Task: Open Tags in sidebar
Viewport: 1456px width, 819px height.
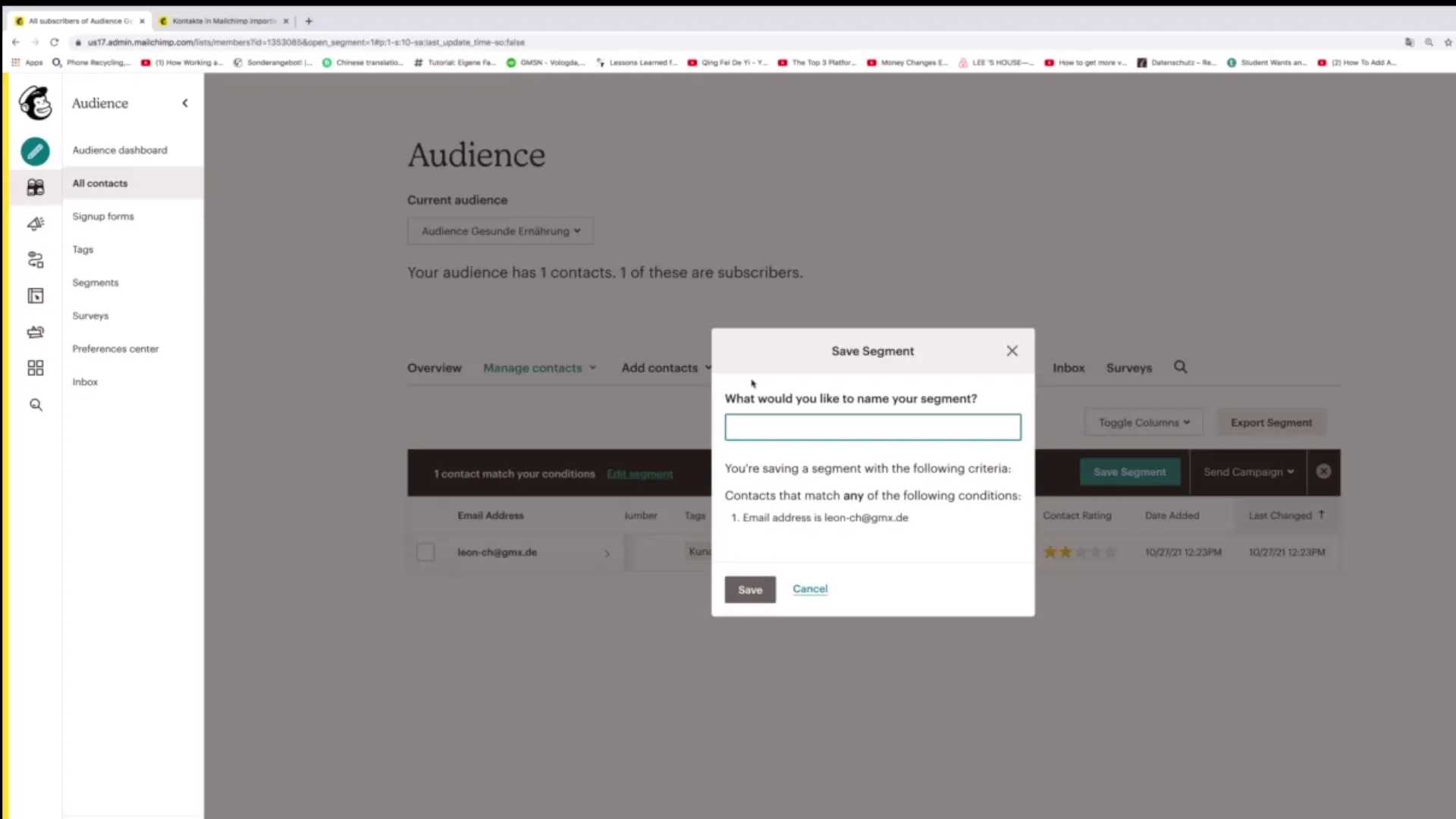Action: (83, 249)
